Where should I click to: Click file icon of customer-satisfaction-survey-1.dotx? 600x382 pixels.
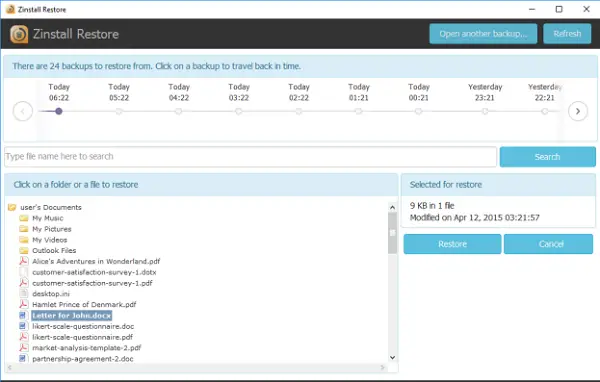(24, 272)
